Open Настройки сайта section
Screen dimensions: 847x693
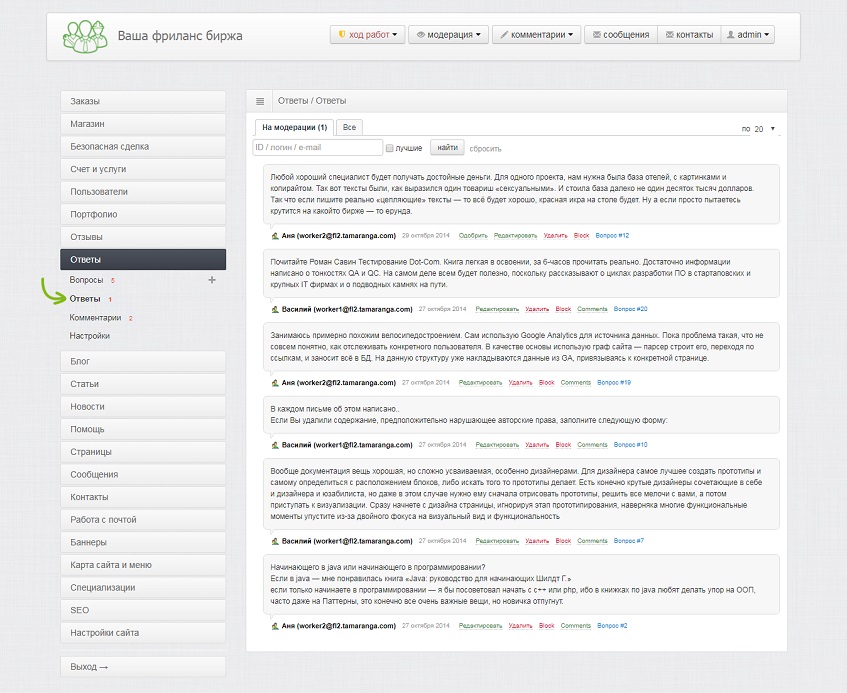(x=143, y=634)
